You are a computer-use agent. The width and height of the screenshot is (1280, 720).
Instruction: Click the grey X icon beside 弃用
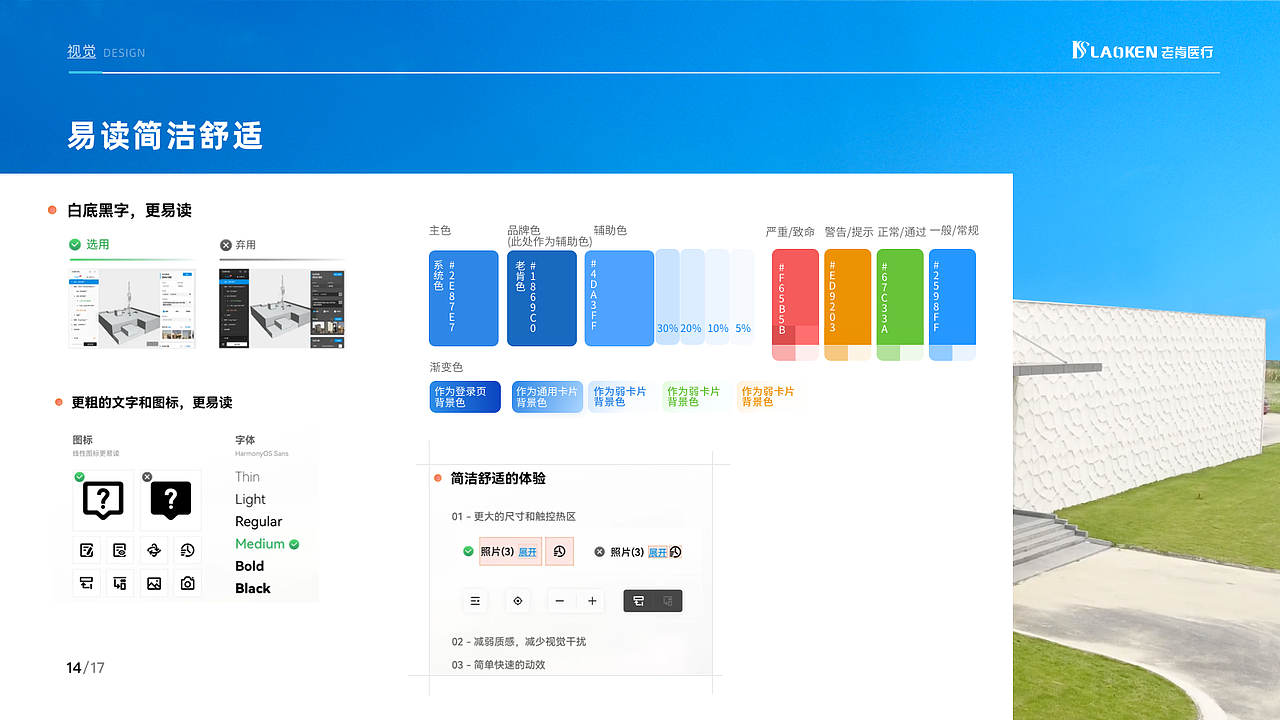tap(226, 244)
